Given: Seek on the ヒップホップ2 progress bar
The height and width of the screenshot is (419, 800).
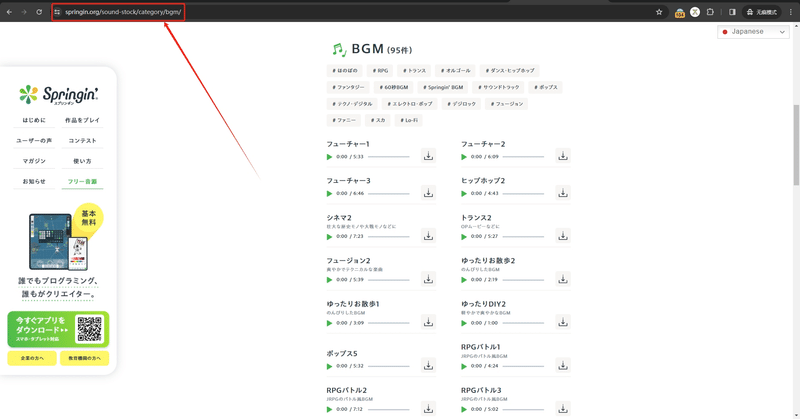Looking at the screenshot, I should pos(523,193).
